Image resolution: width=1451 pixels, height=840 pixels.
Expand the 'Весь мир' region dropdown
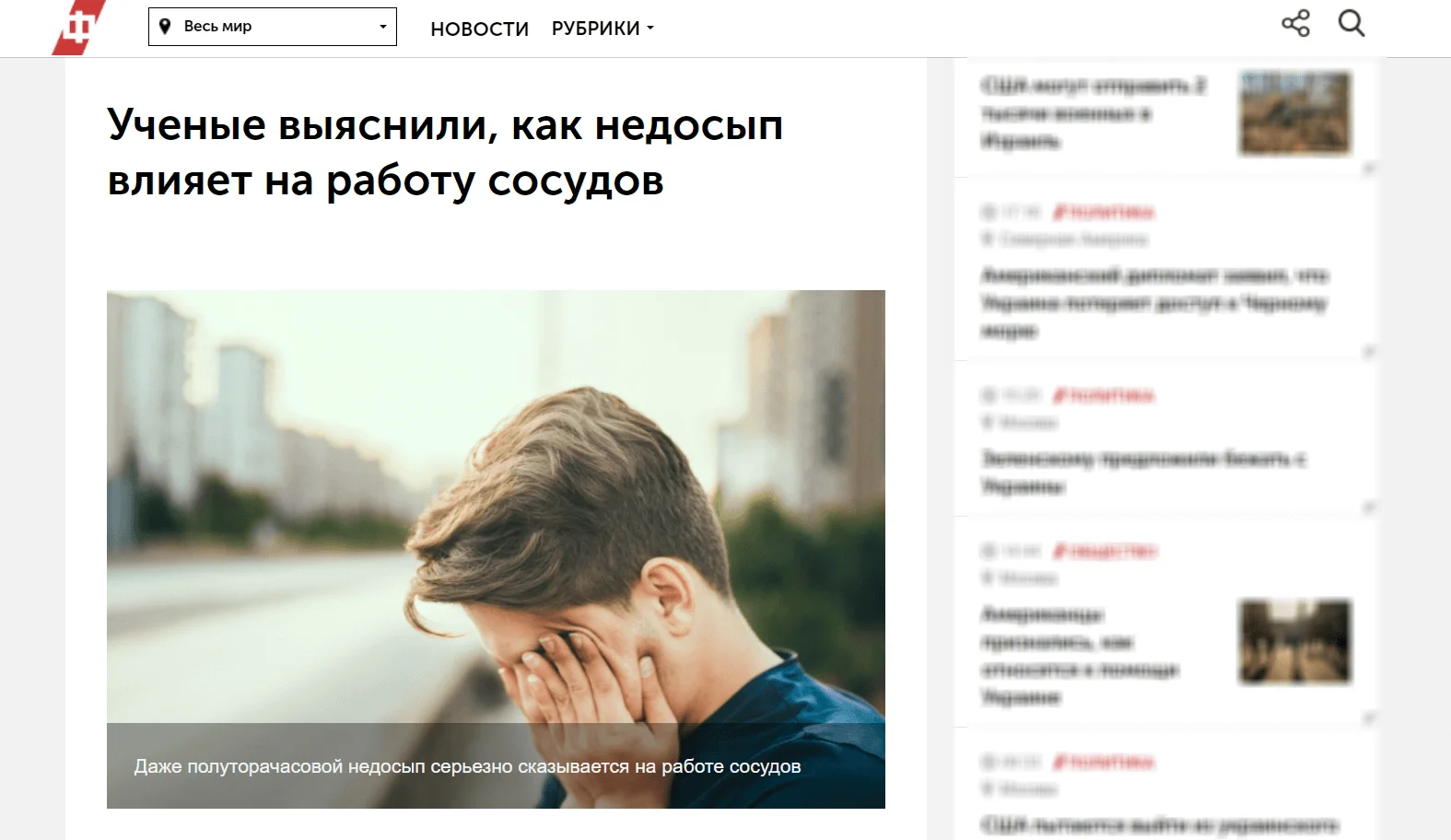coord(273,27)
